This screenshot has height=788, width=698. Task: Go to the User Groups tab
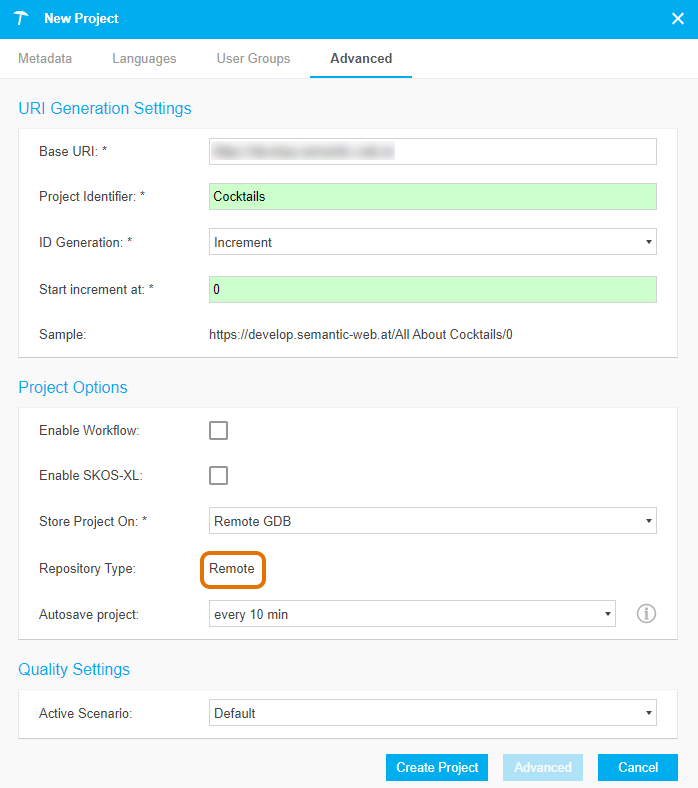[x=253, y=59]
